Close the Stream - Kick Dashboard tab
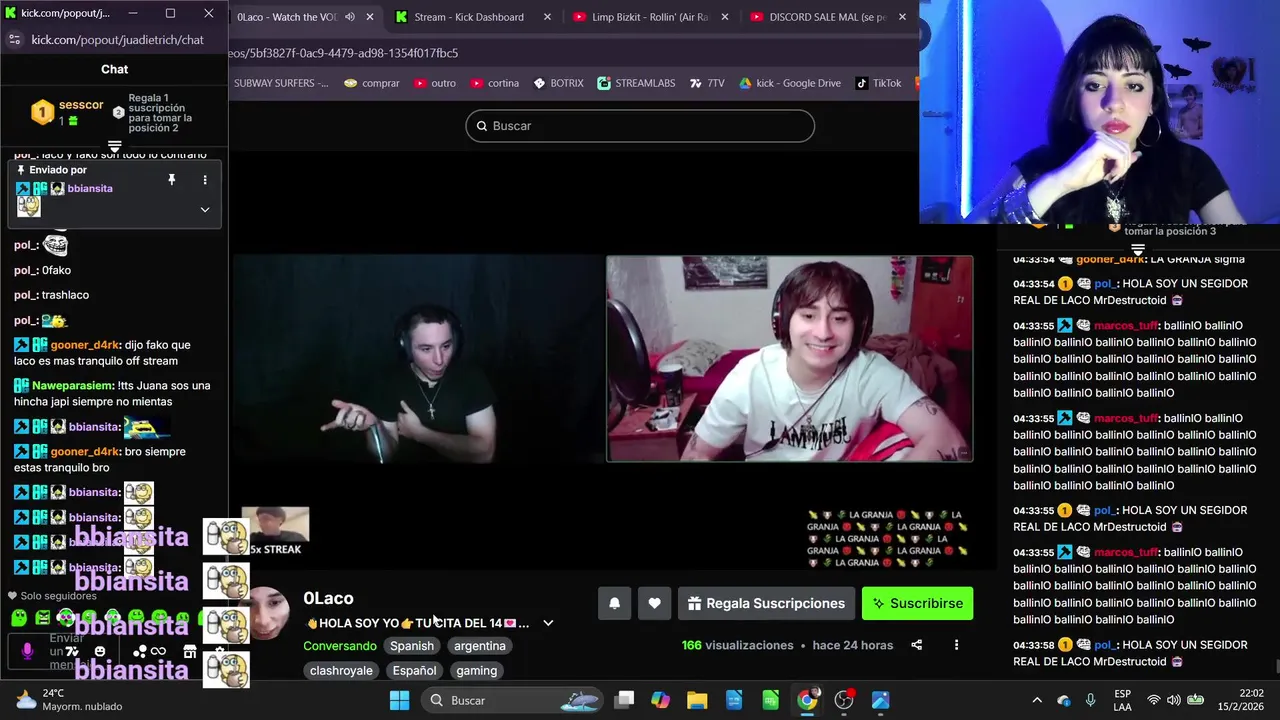Image resolution: width=1280 pixels, height=720 pixels. (x=547, y=17)
